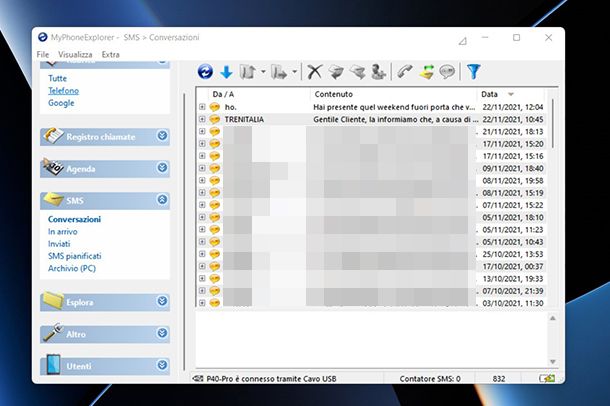Click the battery icon in status bar
610x406 pixels.
pyautogui.click(x=547, y=378)
